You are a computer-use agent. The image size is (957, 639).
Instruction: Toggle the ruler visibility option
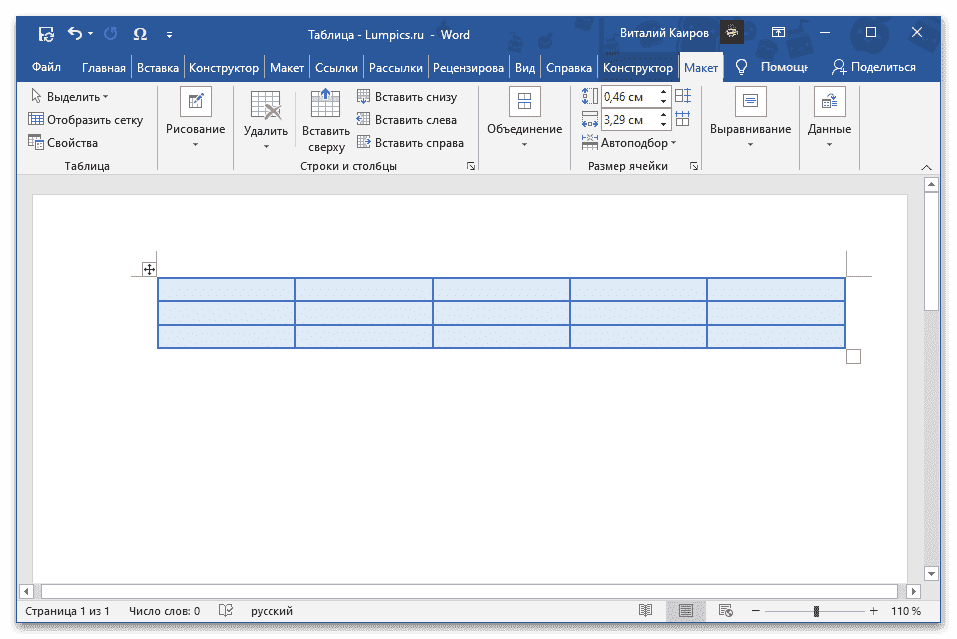(x=525, y=67)
